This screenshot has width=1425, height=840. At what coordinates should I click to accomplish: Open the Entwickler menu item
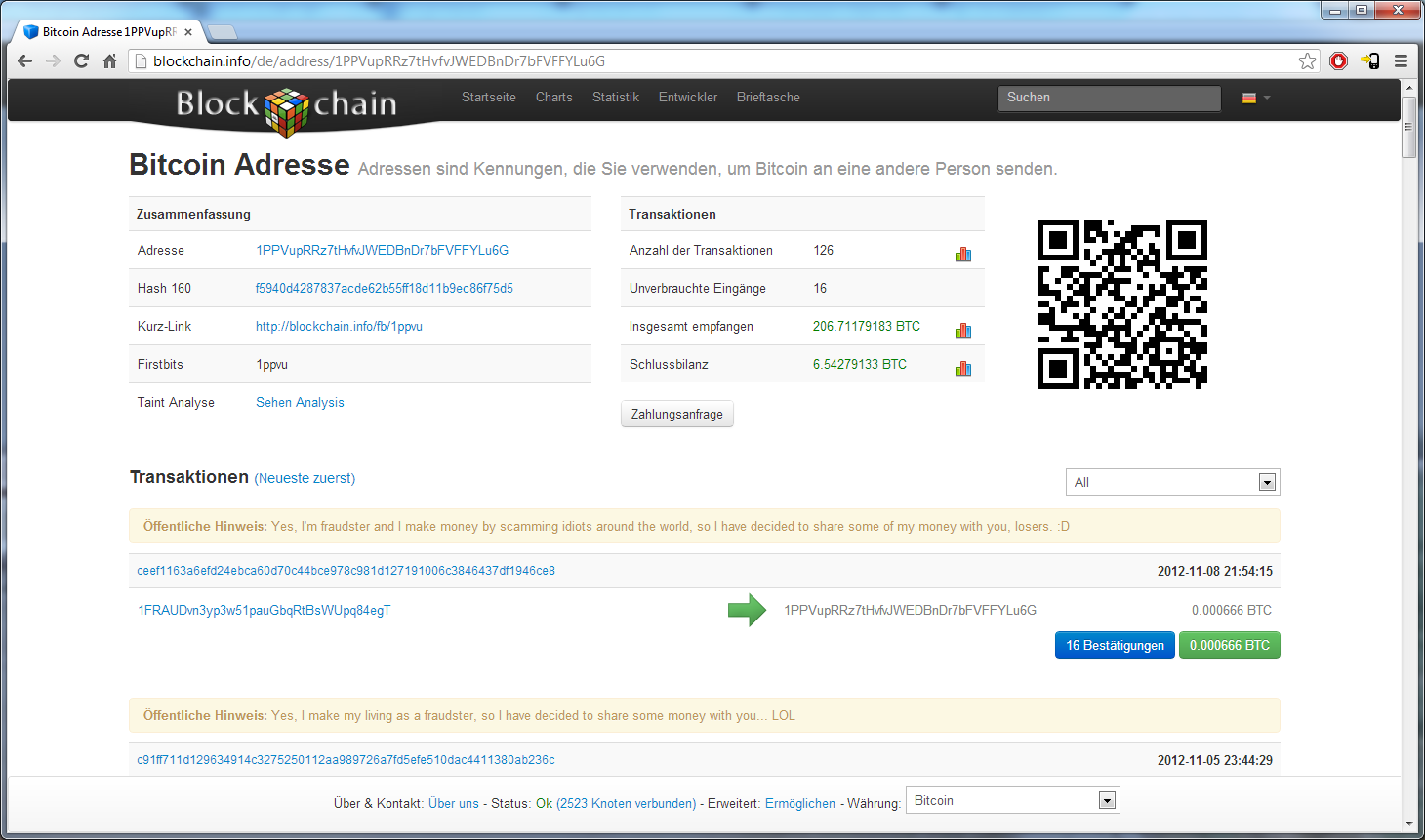click(688, 98)
